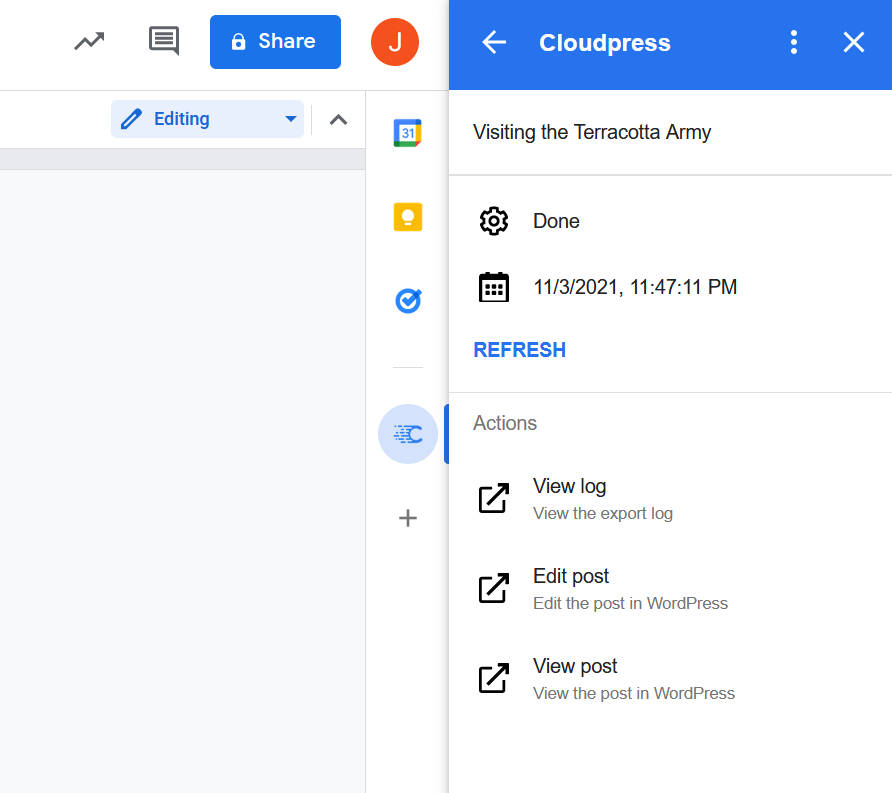Open Google Keep in the side panel
This screenshot has width=892, height=793.
pos(408,217)
